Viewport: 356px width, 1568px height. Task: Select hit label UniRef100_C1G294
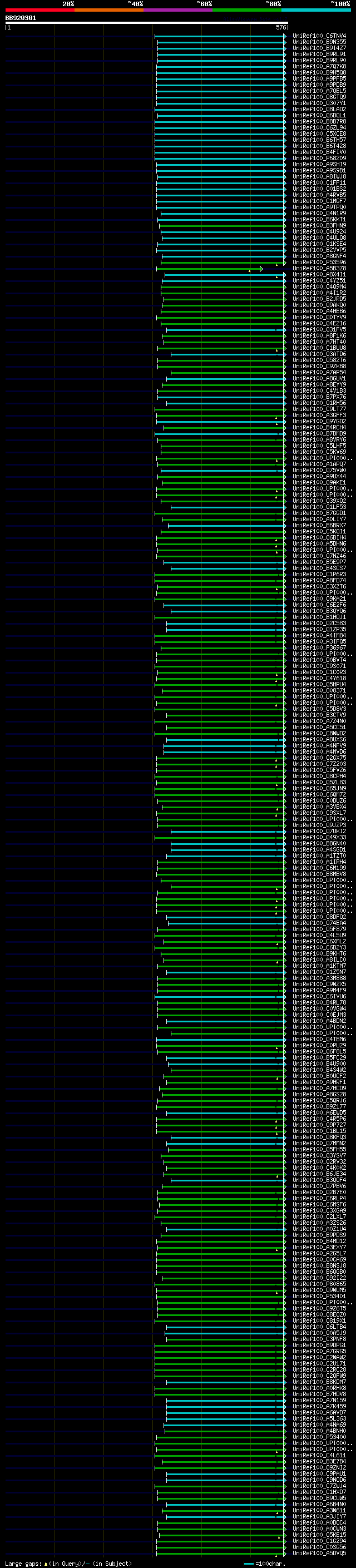tap(319, 1541)
